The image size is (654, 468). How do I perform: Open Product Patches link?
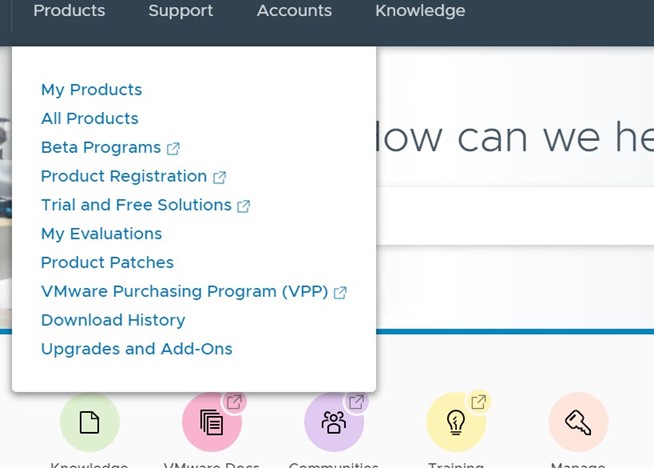click(107, 263)
